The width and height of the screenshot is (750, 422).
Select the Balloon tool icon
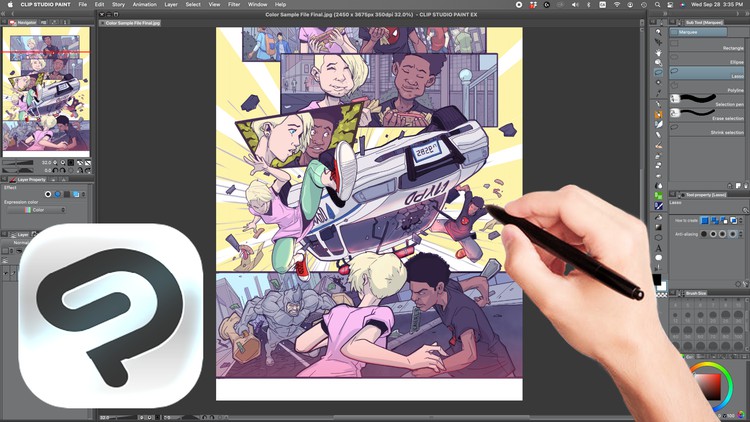tap(659, 258)
